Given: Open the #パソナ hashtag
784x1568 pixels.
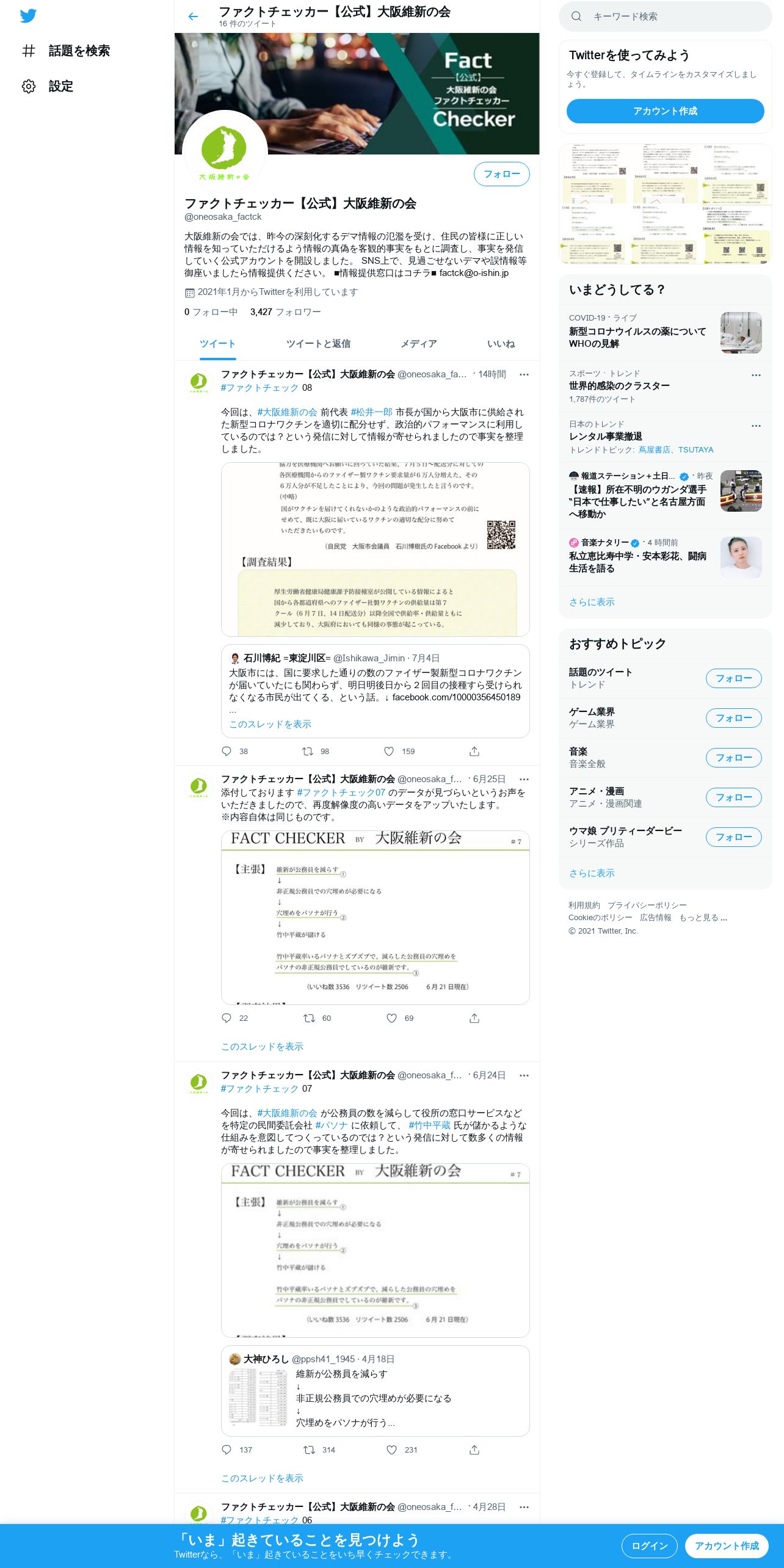Looking at the screenshot, I should pos(331,1125).
